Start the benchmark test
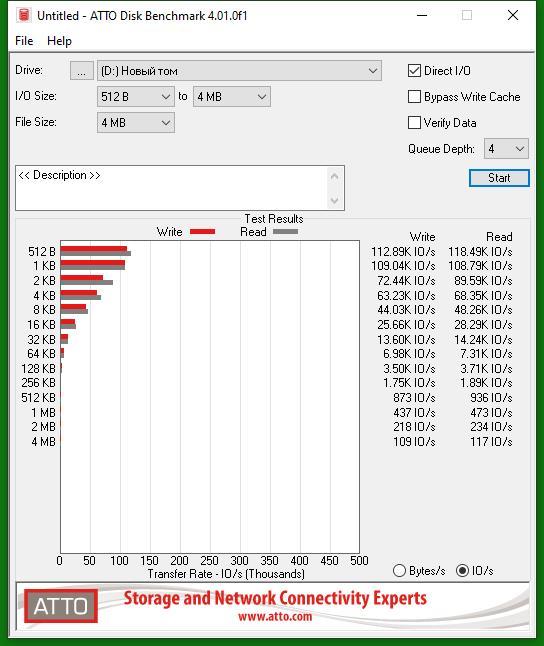Image resolution: width=544 pixels, height=646 pixels. click(499, 178)
